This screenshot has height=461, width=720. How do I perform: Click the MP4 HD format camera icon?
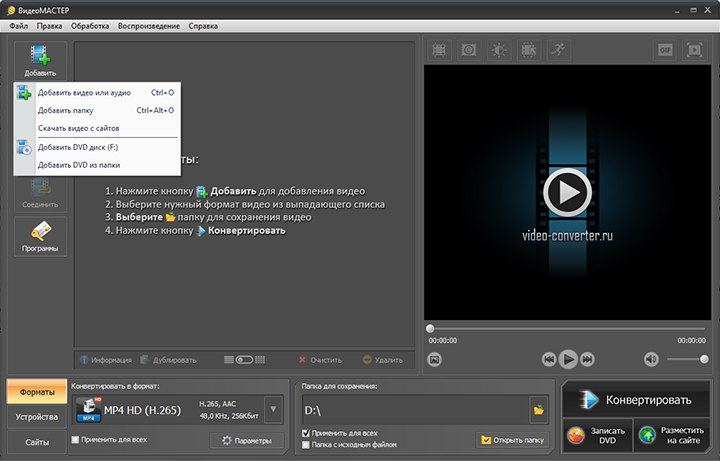point(89,409)
